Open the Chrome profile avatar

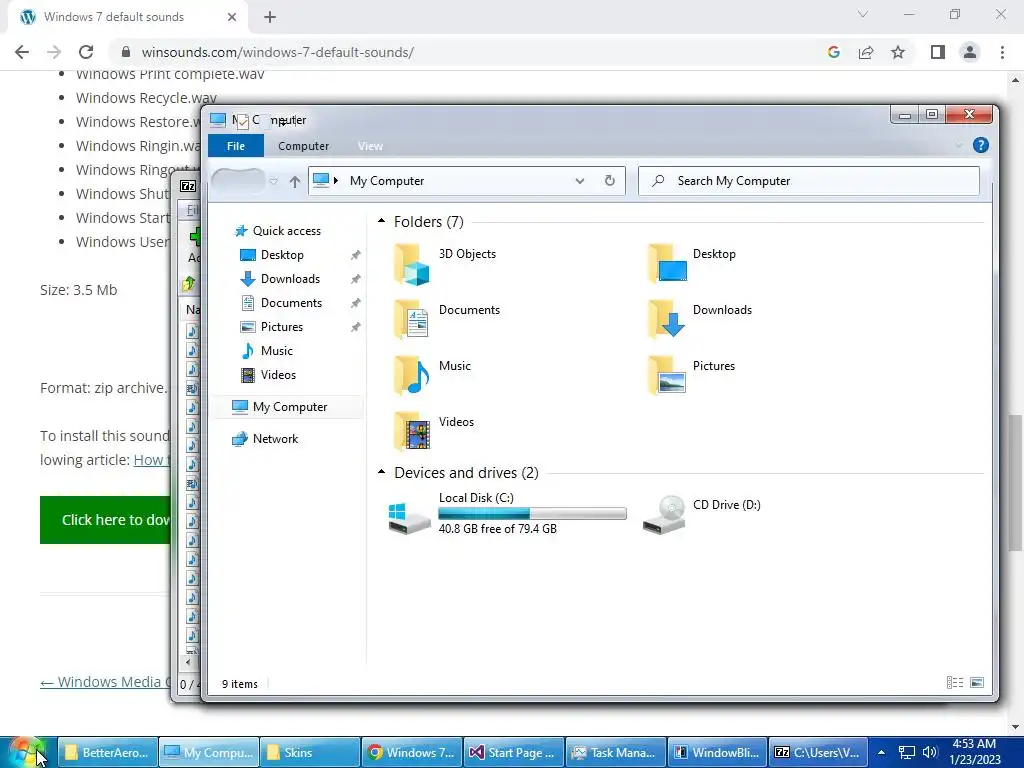pos(970,52)
